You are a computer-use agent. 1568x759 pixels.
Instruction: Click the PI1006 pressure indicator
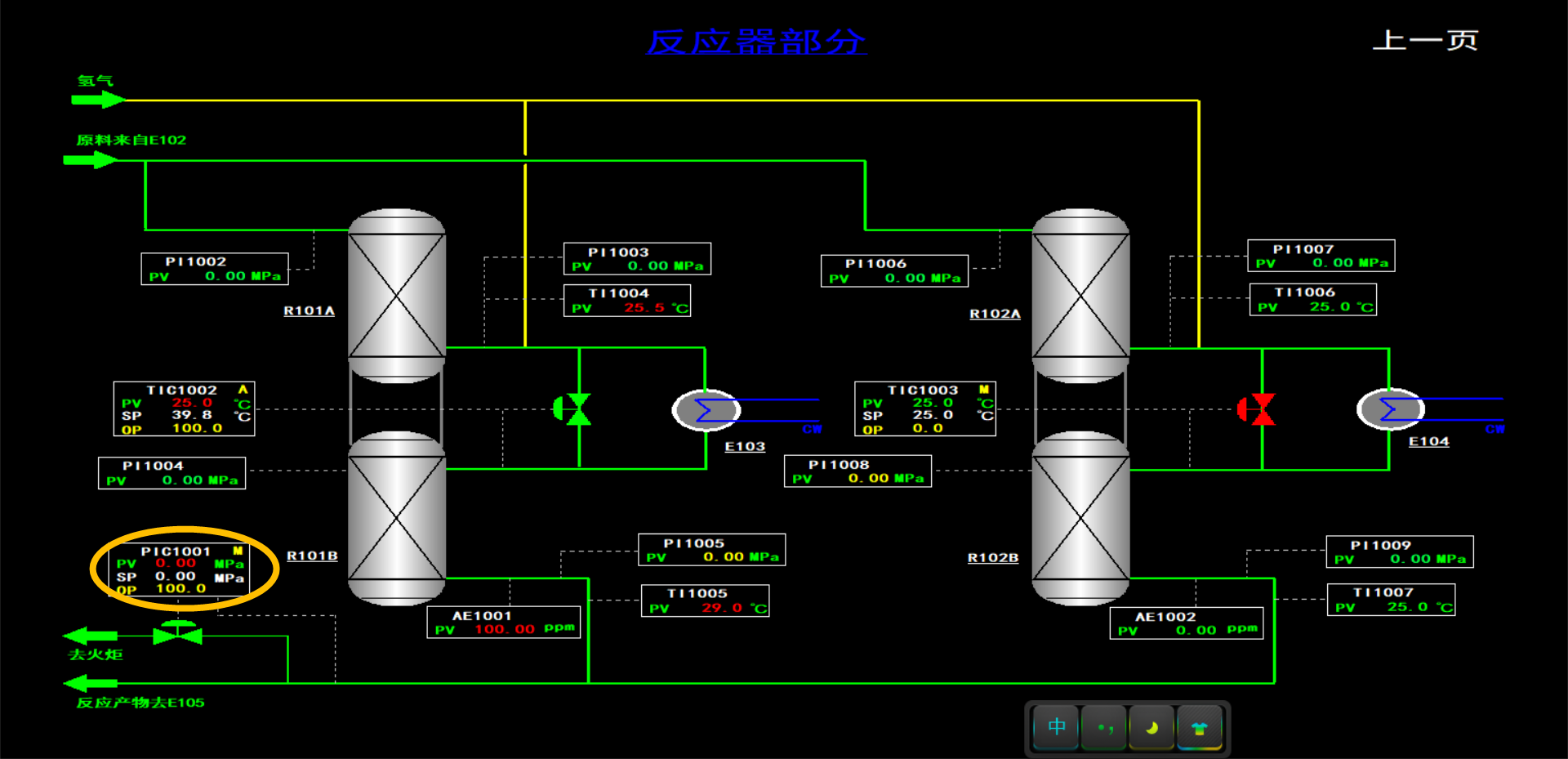tap(894, 271)
